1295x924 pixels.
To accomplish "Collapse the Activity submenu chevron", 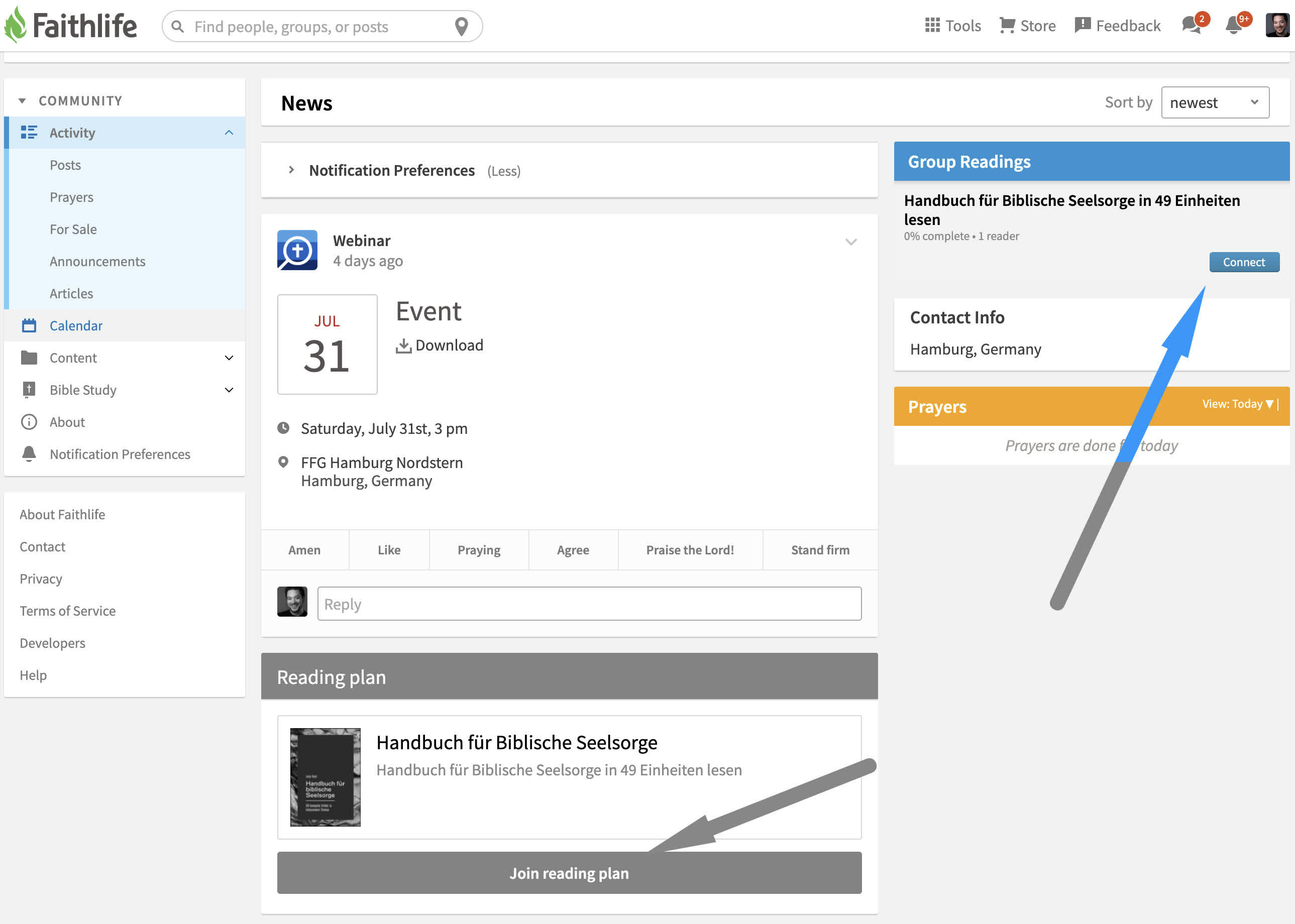I will click(229, 133).
